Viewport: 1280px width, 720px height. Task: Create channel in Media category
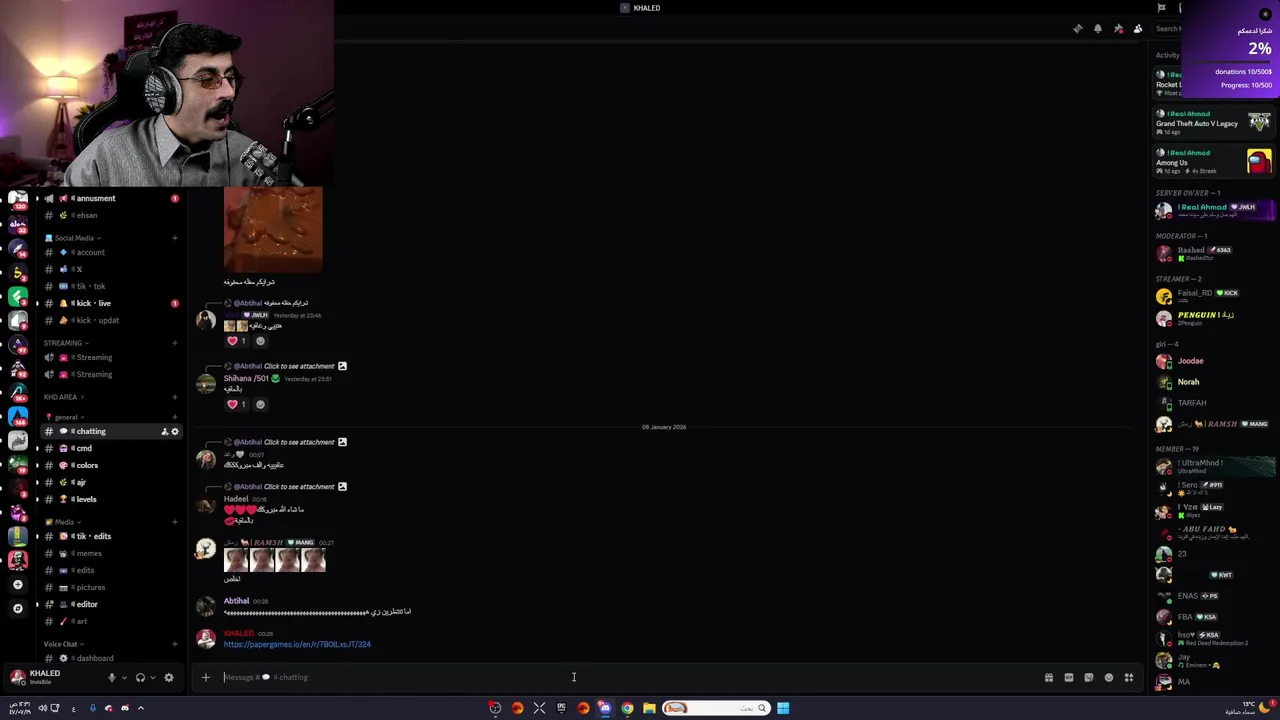pos(175,522)
